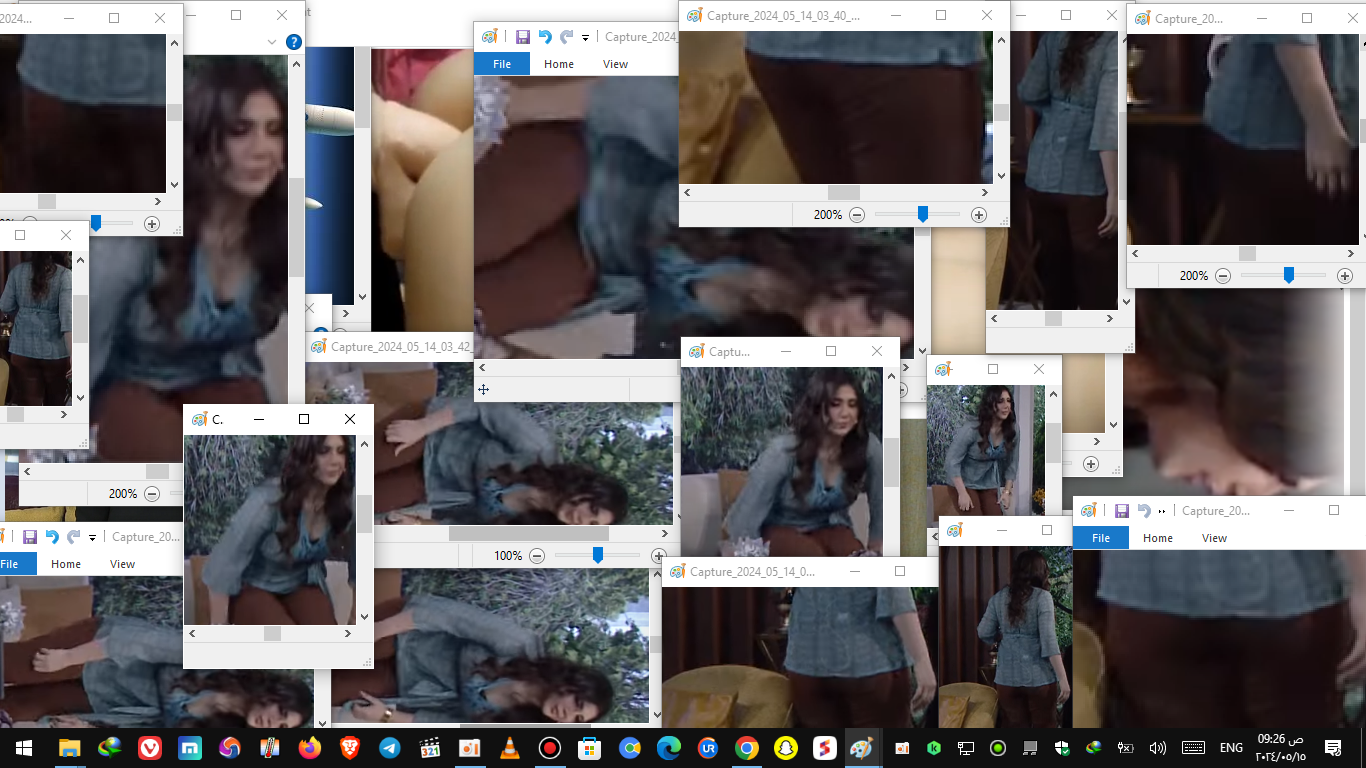Click the zoom slider in the 100% window
The image size is (1366, 768).
597,555
